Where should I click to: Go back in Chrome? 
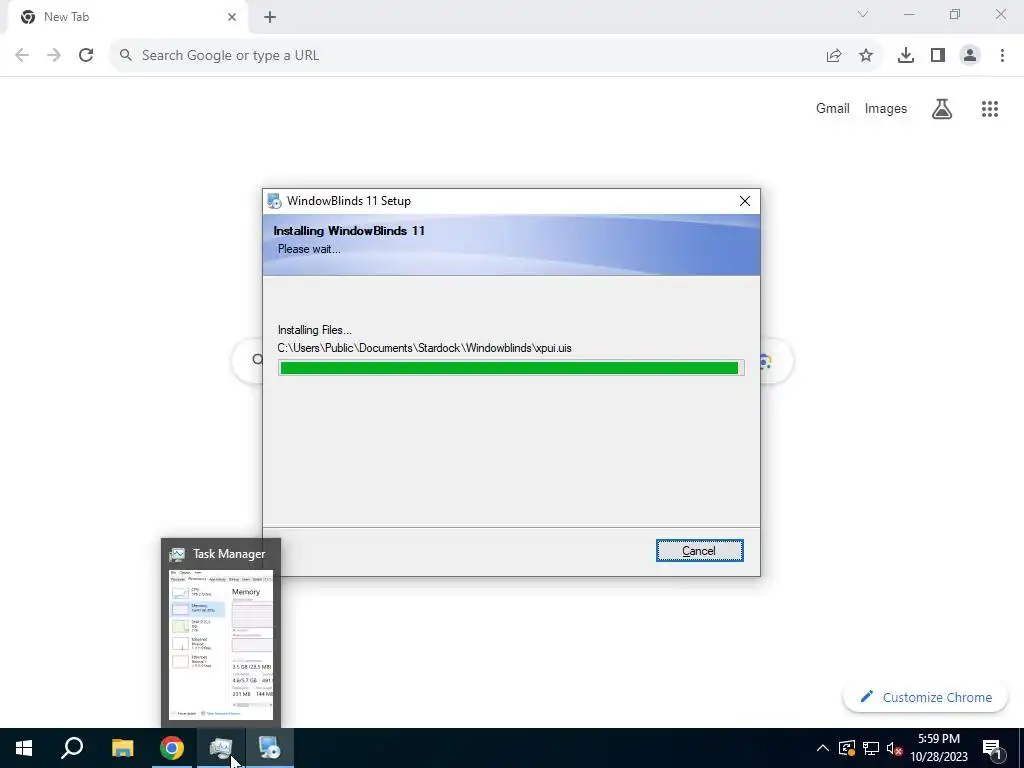pos(22,56)
